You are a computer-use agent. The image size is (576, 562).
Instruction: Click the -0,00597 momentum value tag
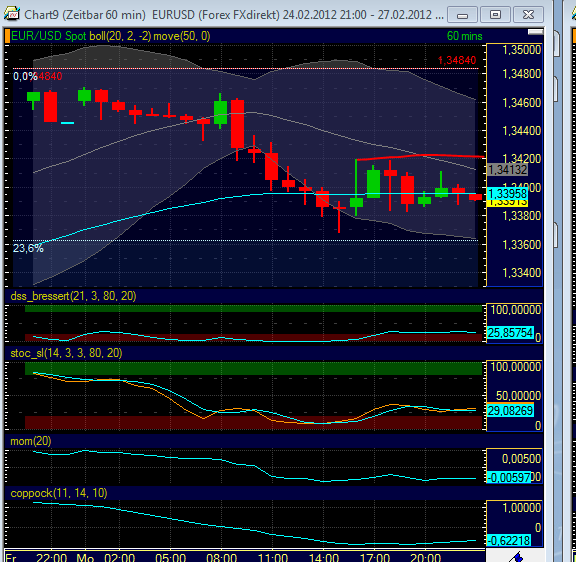coord(509,477)
